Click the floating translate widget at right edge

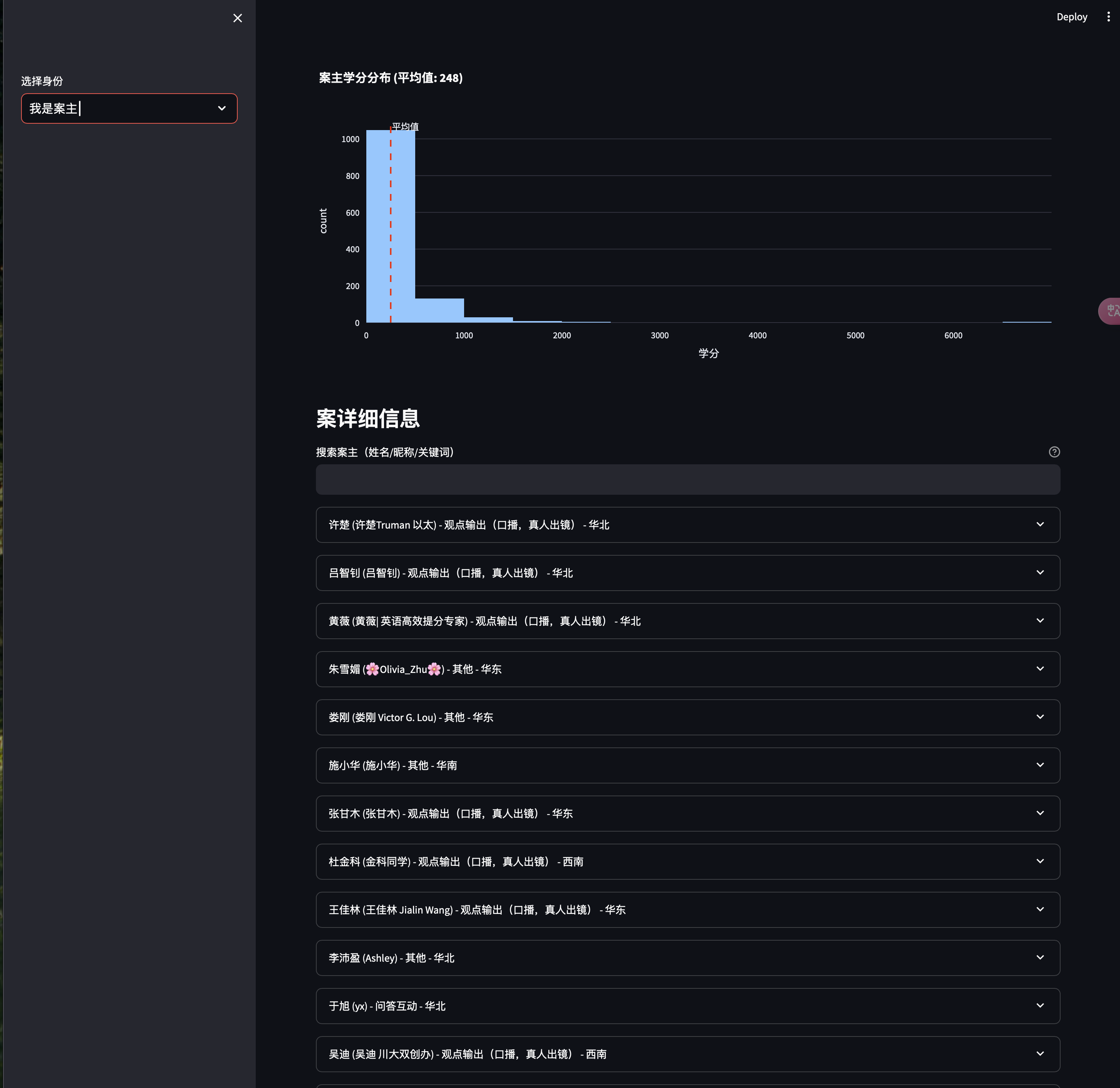1110,311
